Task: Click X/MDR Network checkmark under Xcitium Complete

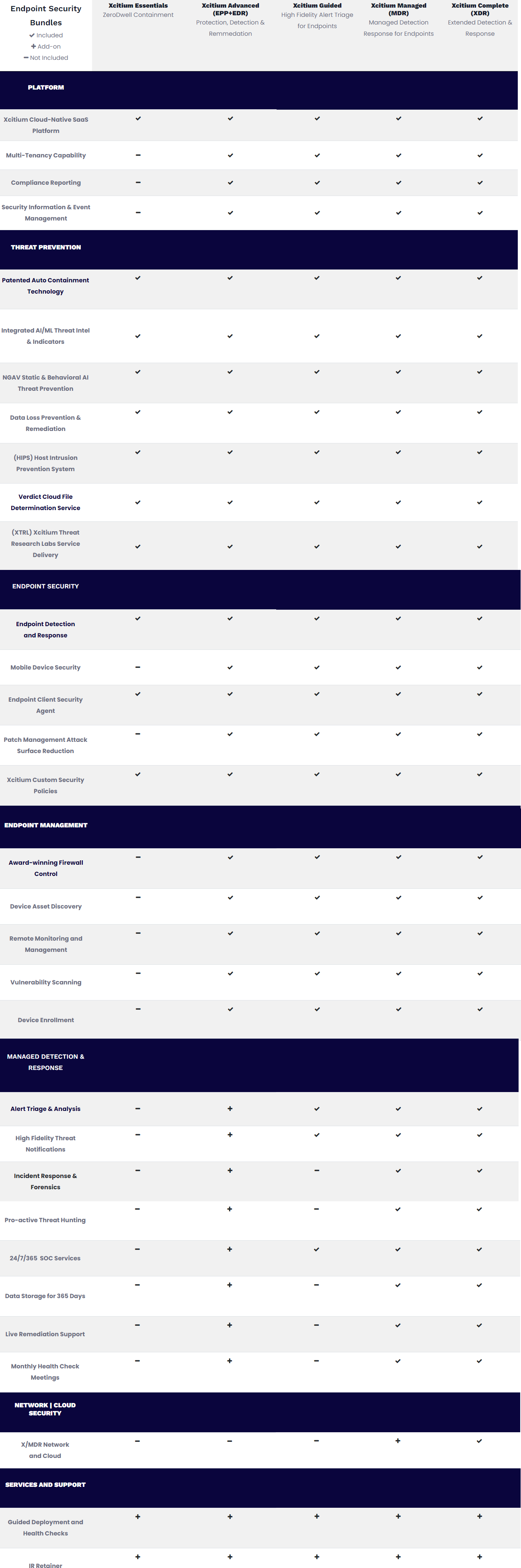Action: click(x=480, y=1441)
